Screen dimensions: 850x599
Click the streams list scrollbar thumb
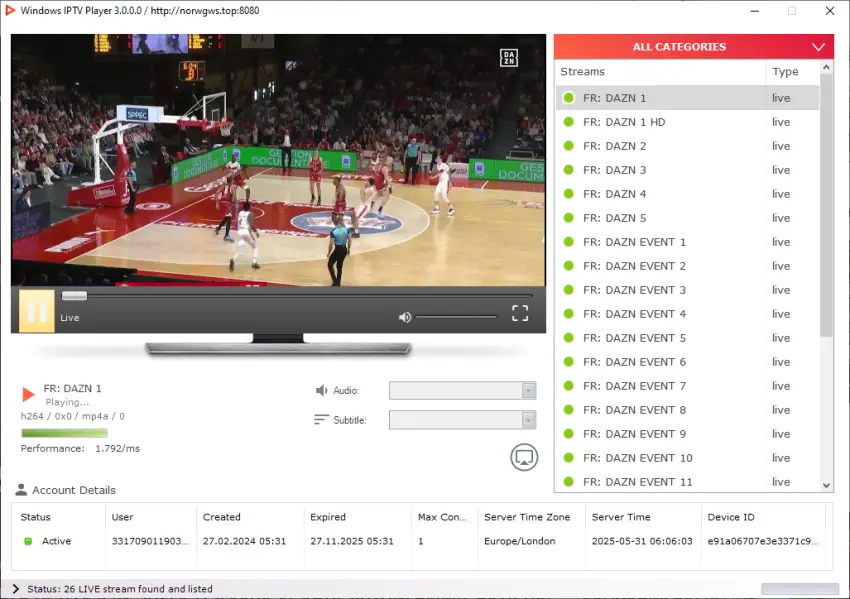[x=826, y=206]
